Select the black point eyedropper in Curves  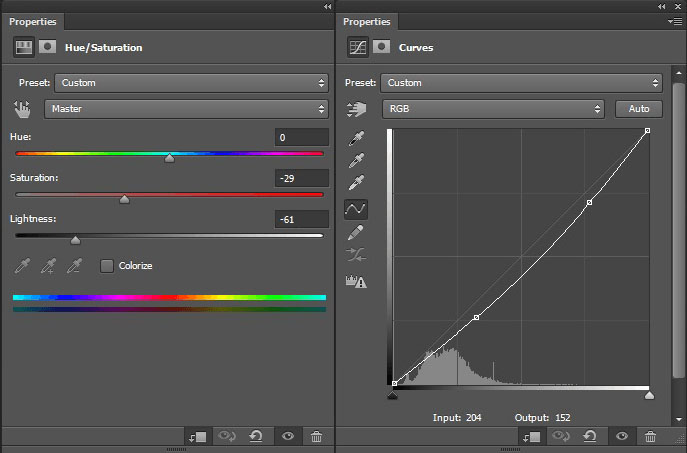pos(356,138)
